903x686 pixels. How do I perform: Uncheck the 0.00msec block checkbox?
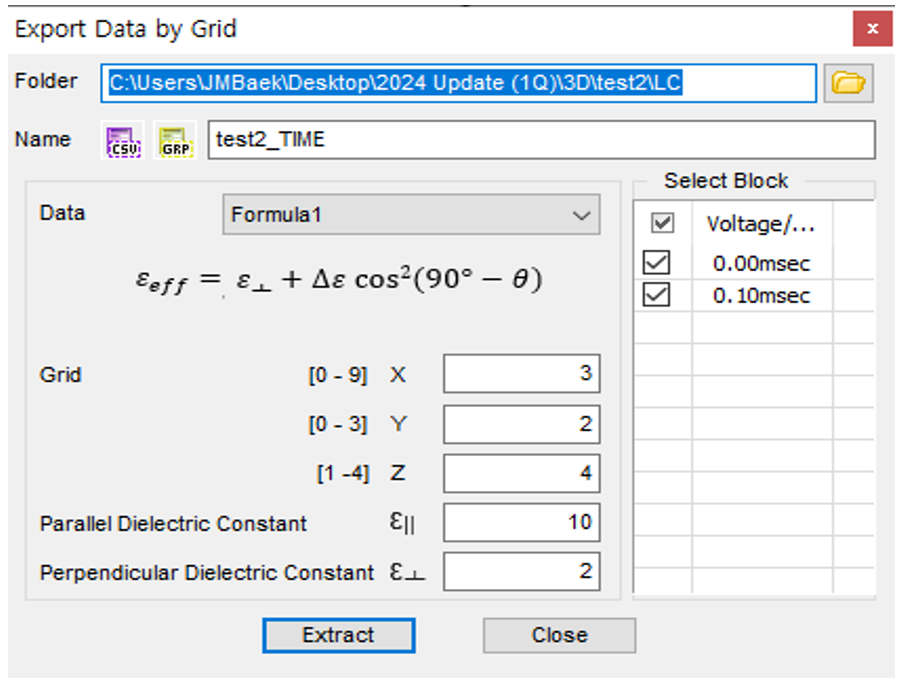[x=658, y=264]
